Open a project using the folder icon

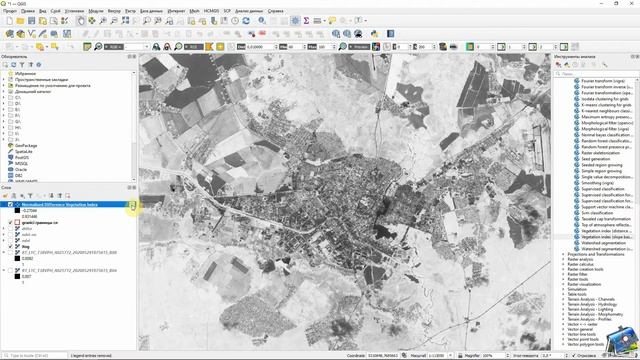pyautogui.click(x=20, y=20)
